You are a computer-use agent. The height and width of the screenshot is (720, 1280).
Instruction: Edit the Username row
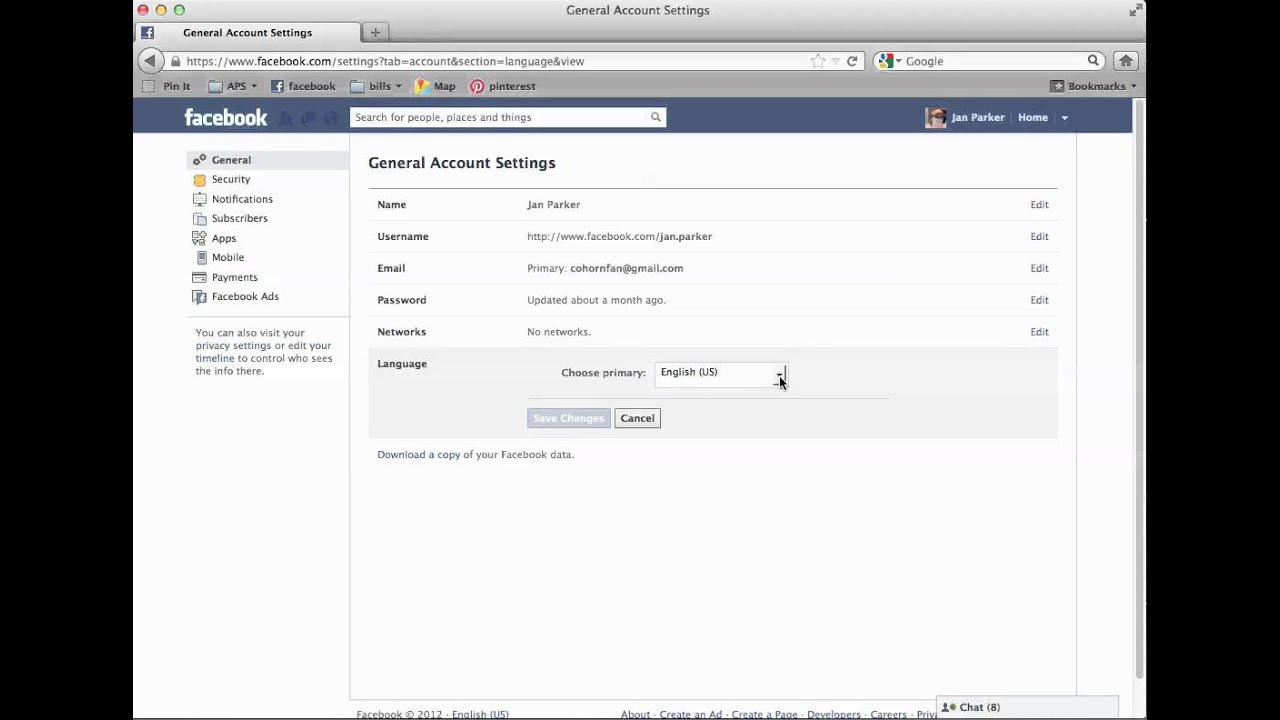[x=1039, y=236]
